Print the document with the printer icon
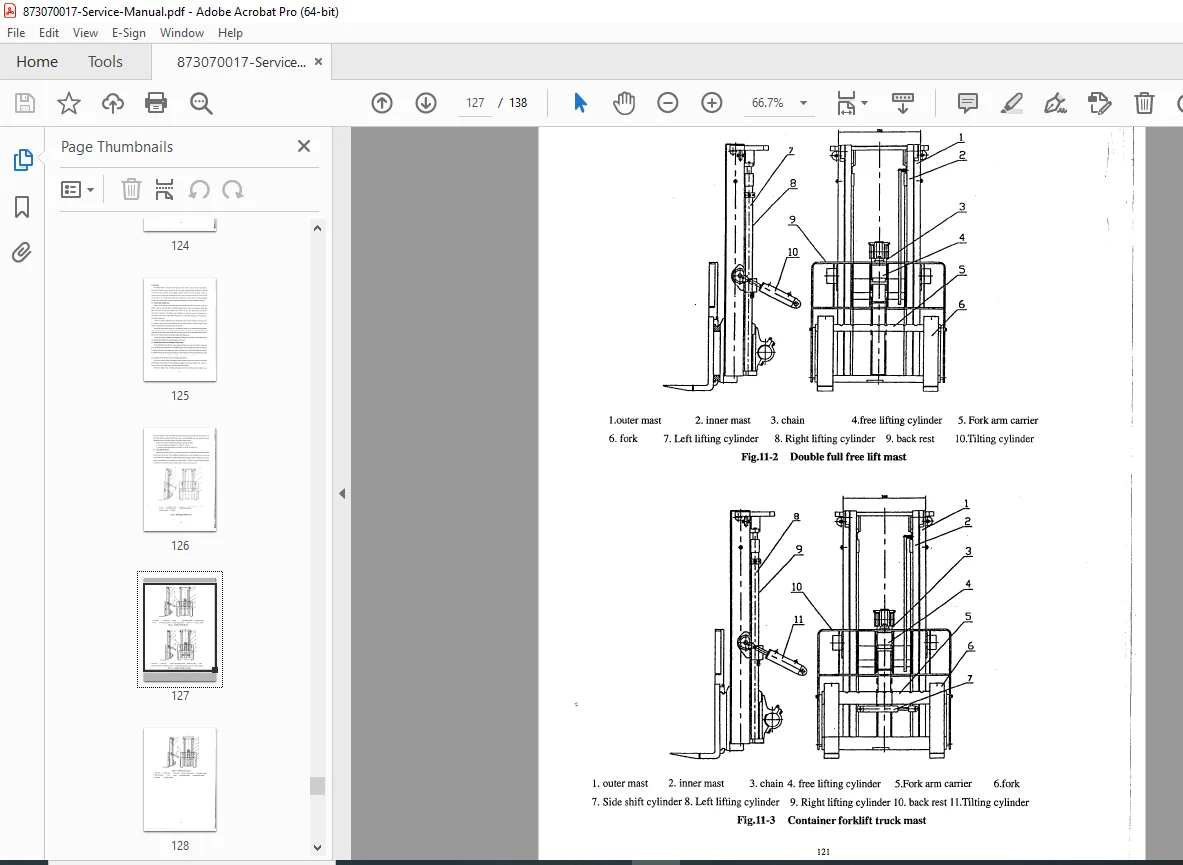Viewport: 1183px width, 865px height. (x=156, y=103)
